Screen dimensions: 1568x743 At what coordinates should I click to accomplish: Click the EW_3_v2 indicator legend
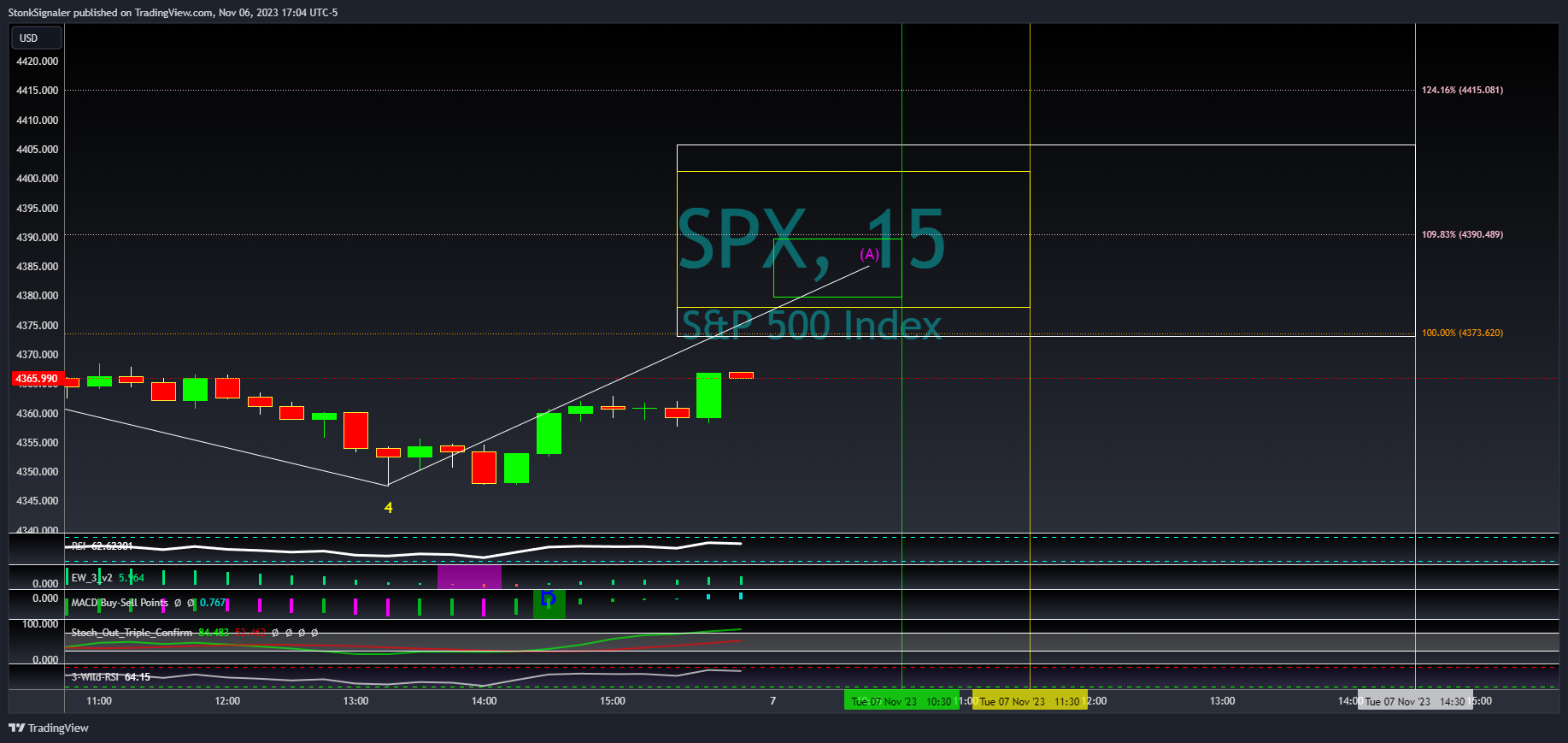pyautogui.click(x=108, y=578)
